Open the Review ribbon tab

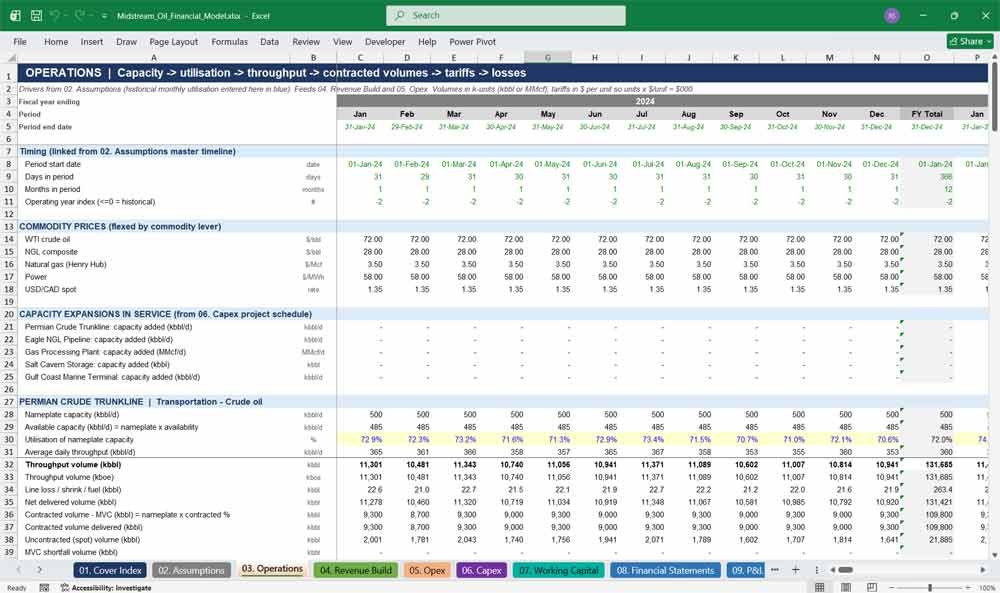306,41
